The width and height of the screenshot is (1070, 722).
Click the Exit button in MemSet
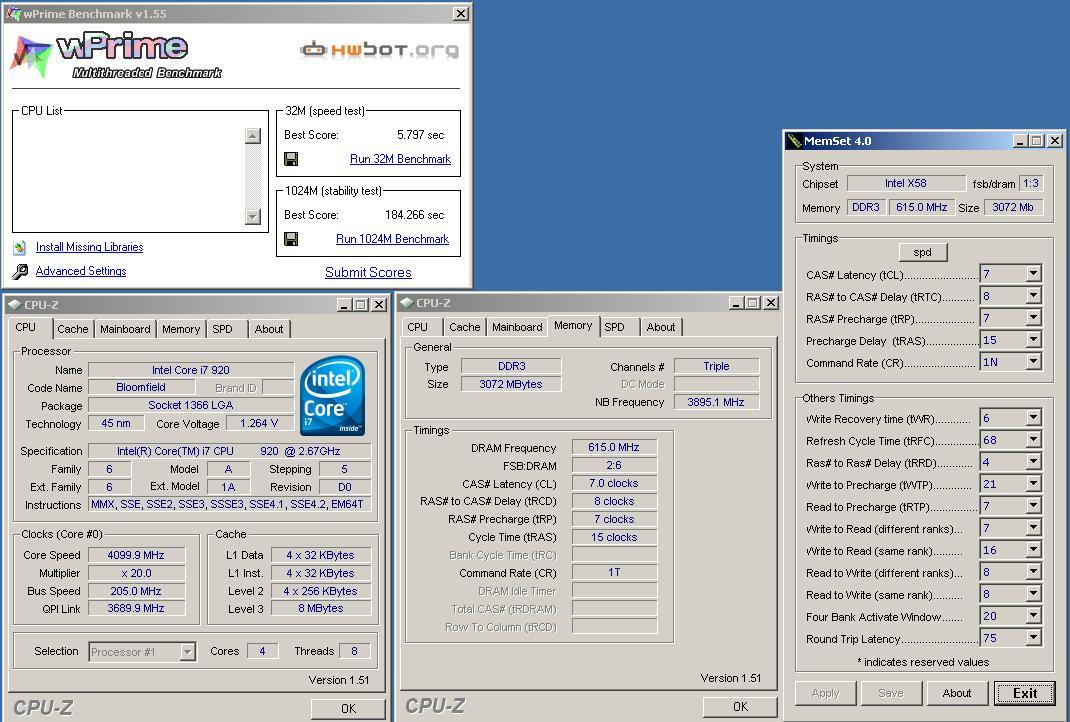pyautogui.click(x=1025, y=693)
